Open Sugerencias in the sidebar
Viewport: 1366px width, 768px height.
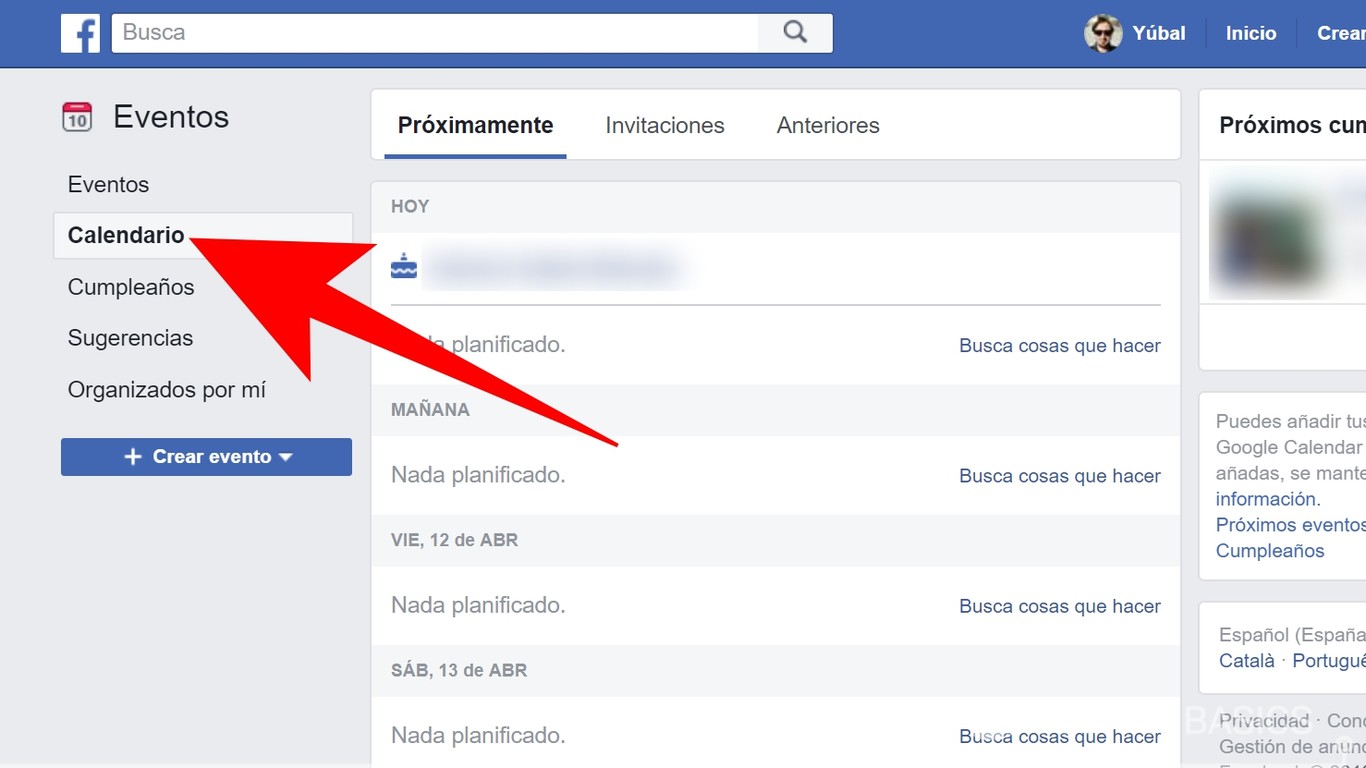click(x=130, y=338)
